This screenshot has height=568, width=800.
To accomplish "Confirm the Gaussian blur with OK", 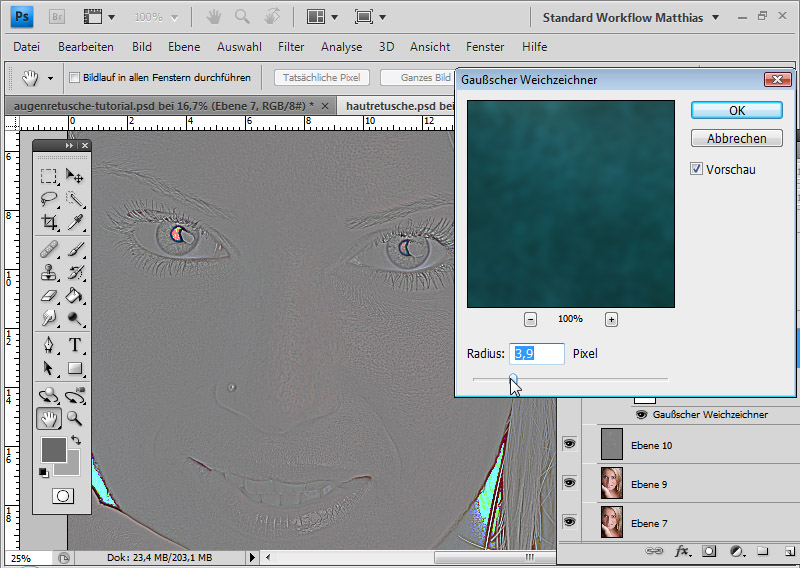I will [x=736, y=111].
